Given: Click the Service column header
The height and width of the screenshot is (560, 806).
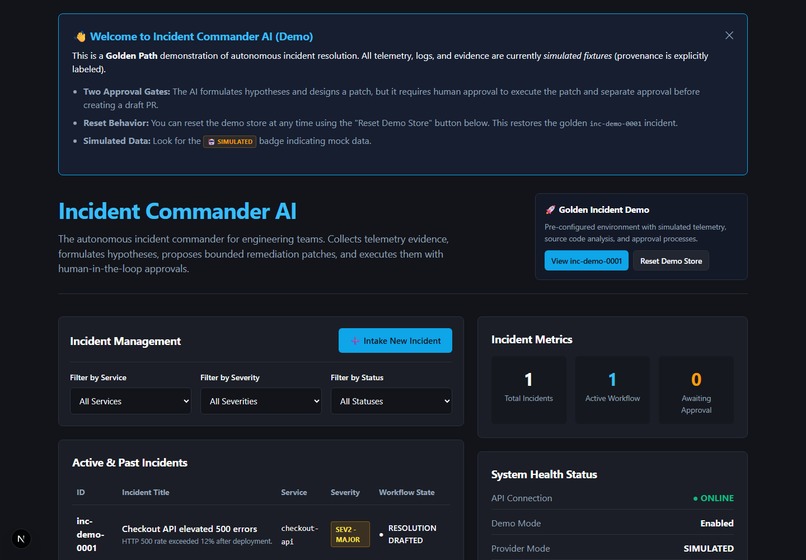Looking at the screenshot, I should coord(294,492).
